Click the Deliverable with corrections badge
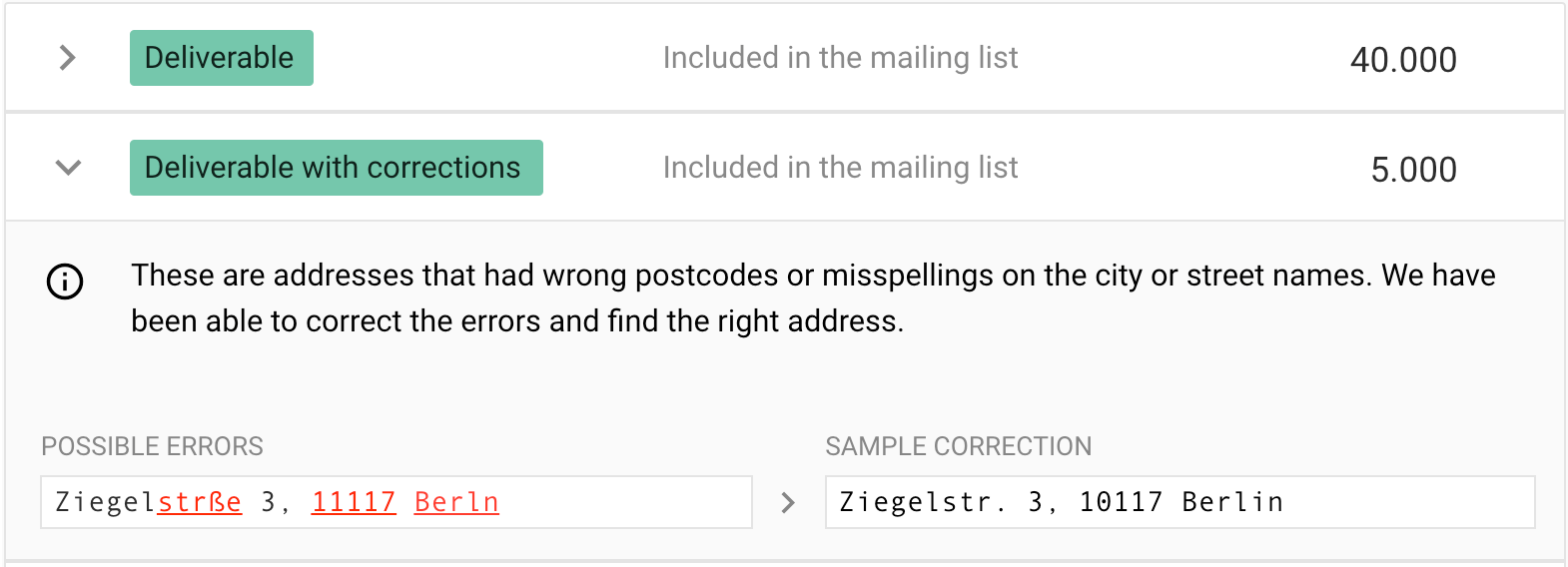Screen dimensions: 1568x567 pos(337,168)
